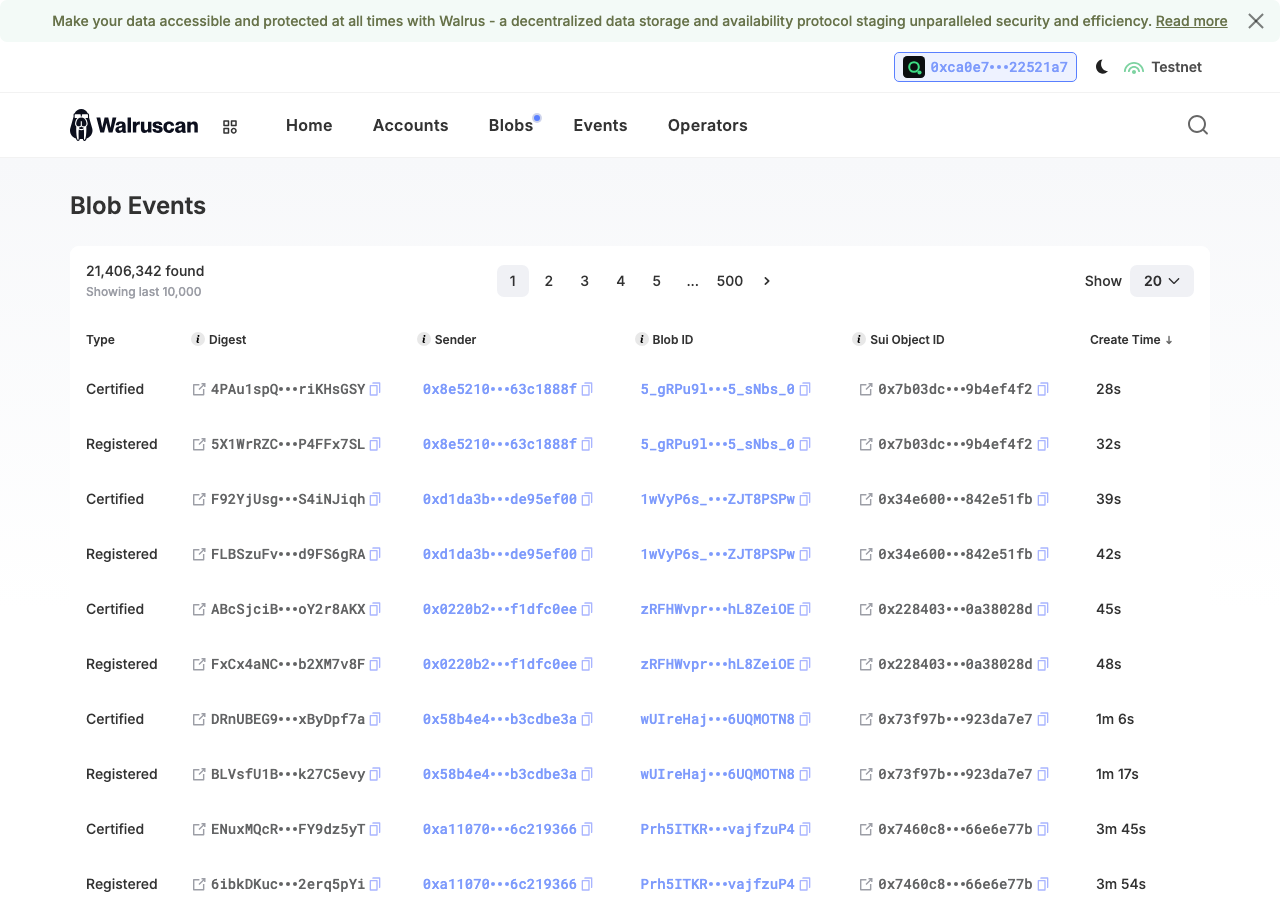Image resolution: width=1280 pixels, height=900 pixels.
Task: Copy sender on the FLBSzuFv digest row
Action: click(587, 554)
